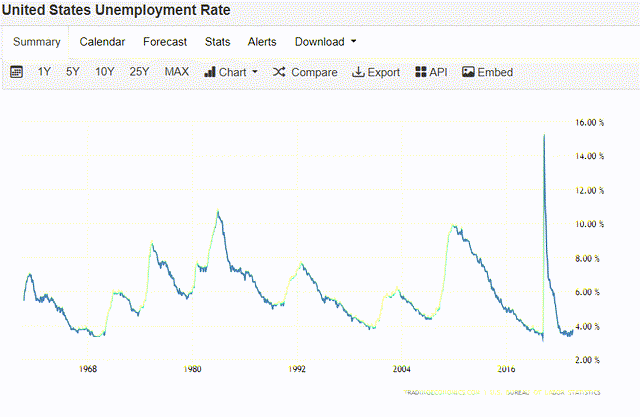
Task: Expand the Download dropdown arrow
Action: pos(353,41)
